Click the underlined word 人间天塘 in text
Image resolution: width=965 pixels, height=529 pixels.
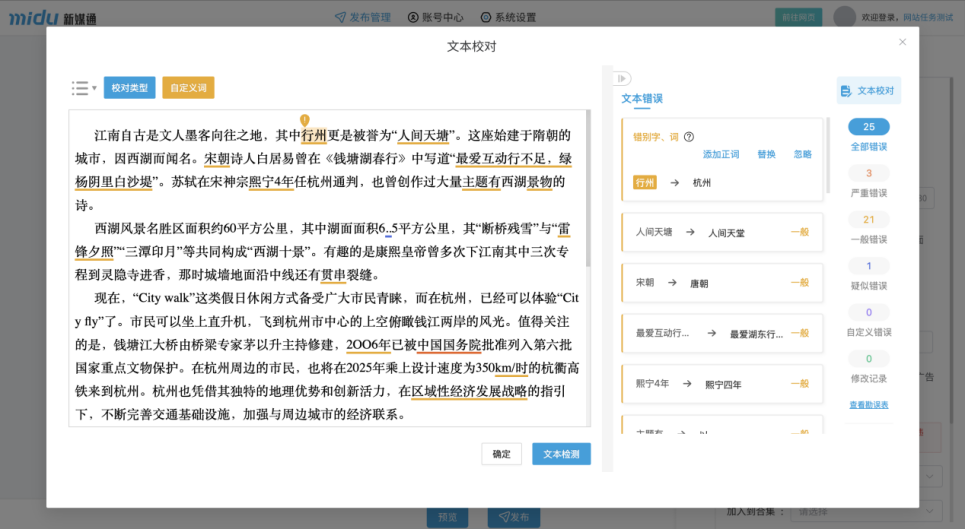pos(424,135)
